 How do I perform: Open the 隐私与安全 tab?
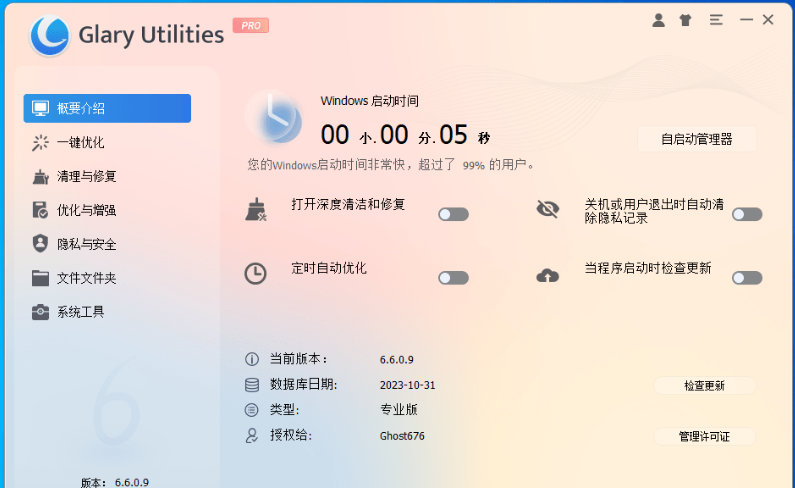tap(107, 244)
